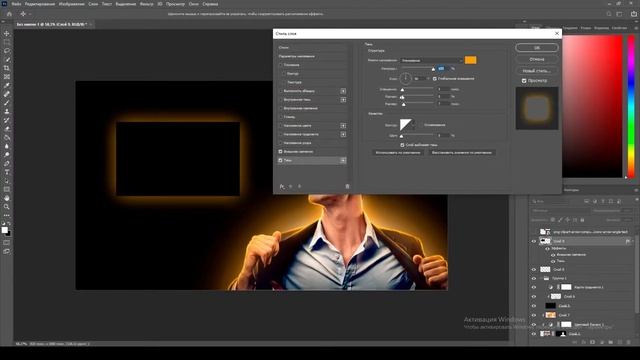Image resolution: width=640 pixels, height=360 pixels.
Task: Click the shadow angle dial
Action: click(405, 78)
